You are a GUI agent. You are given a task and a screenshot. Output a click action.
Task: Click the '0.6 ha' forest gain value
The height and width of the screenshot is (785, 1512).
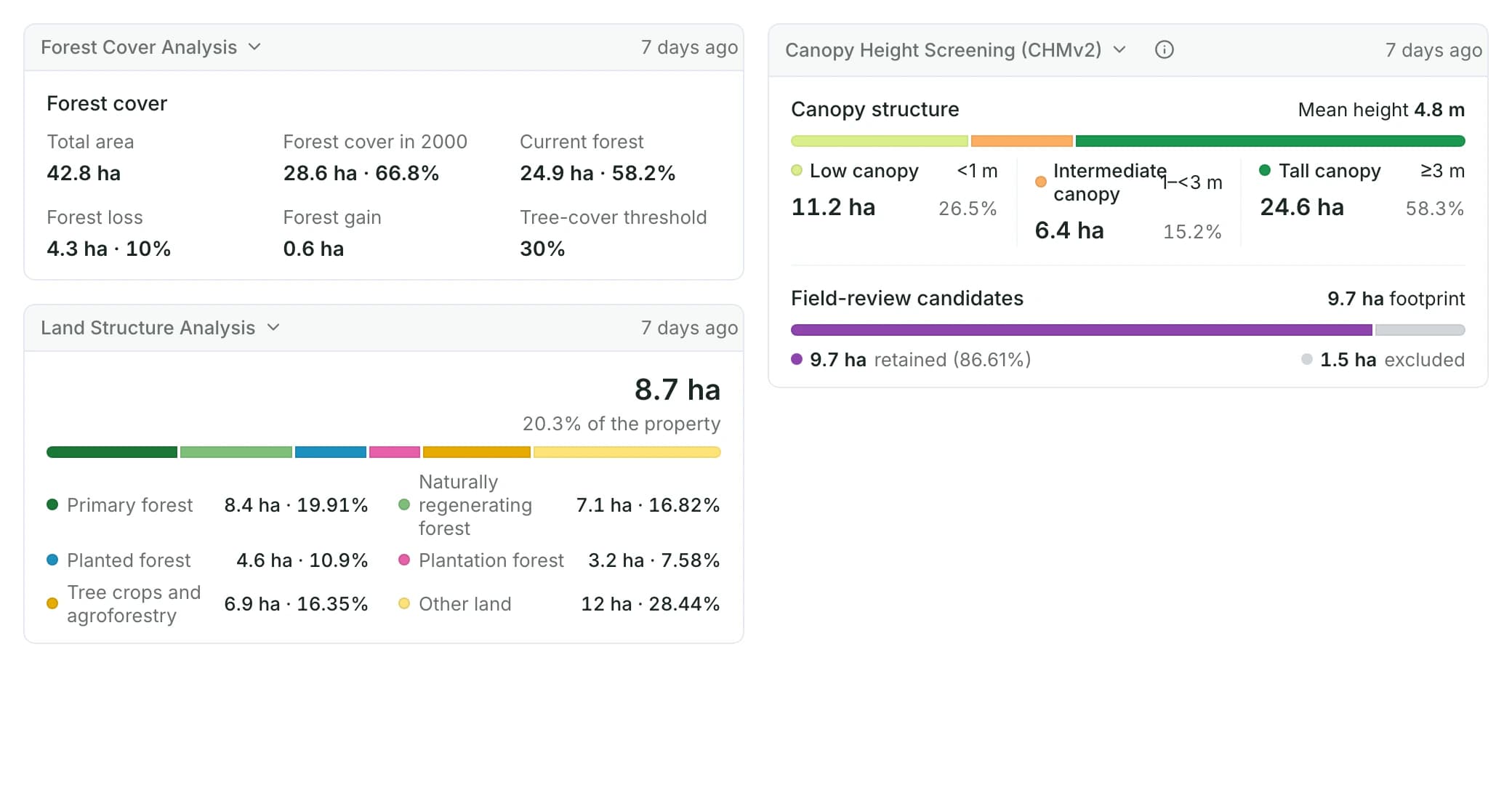(313, 249)
